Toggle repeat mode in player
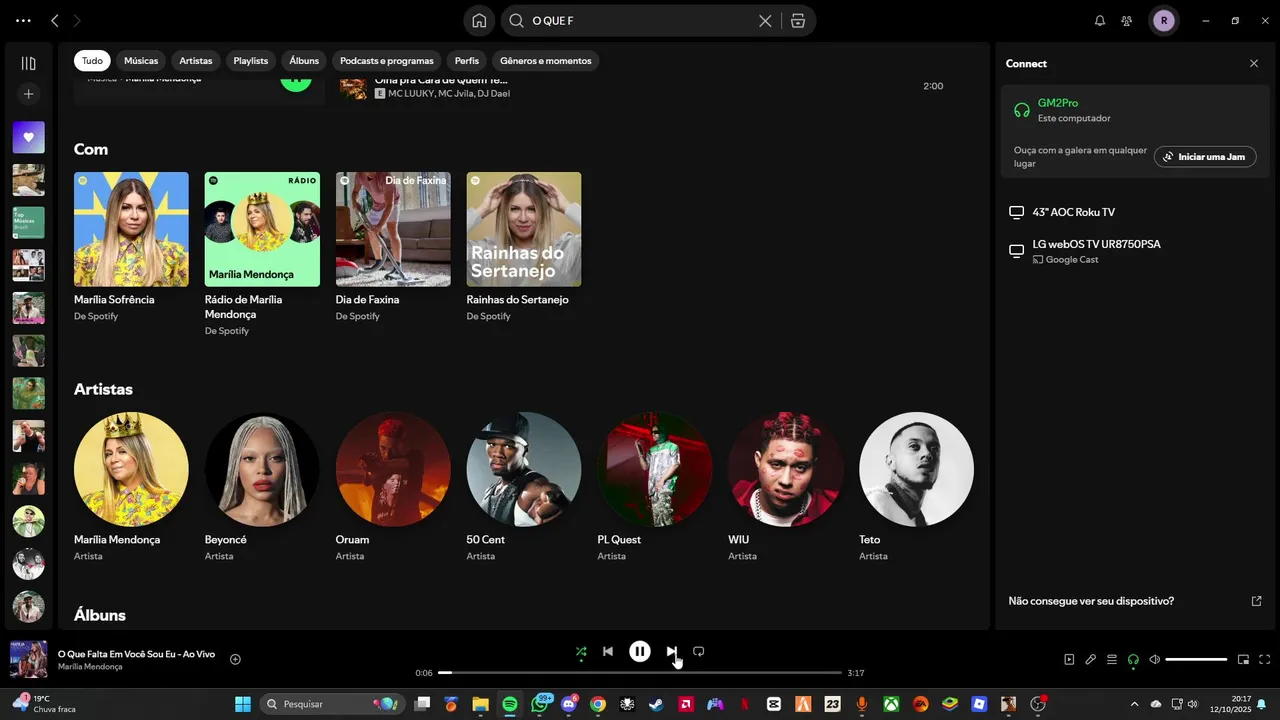The height and width of the screenshot is (720, 1280). pyautogui.click(x=699, y=652)
